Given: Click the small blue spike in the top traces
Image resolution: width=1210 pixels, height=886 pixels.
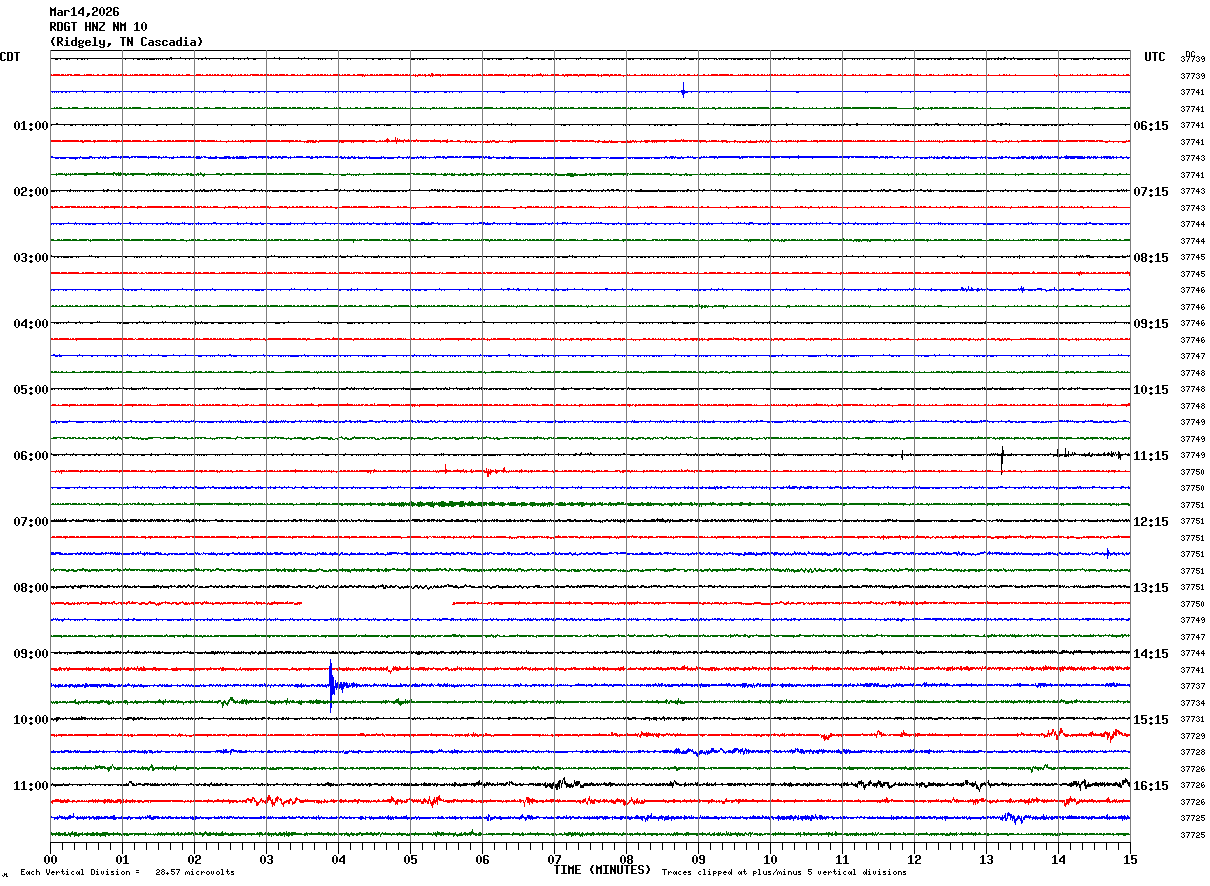Looking at the screenshot, I should point(683,91).
